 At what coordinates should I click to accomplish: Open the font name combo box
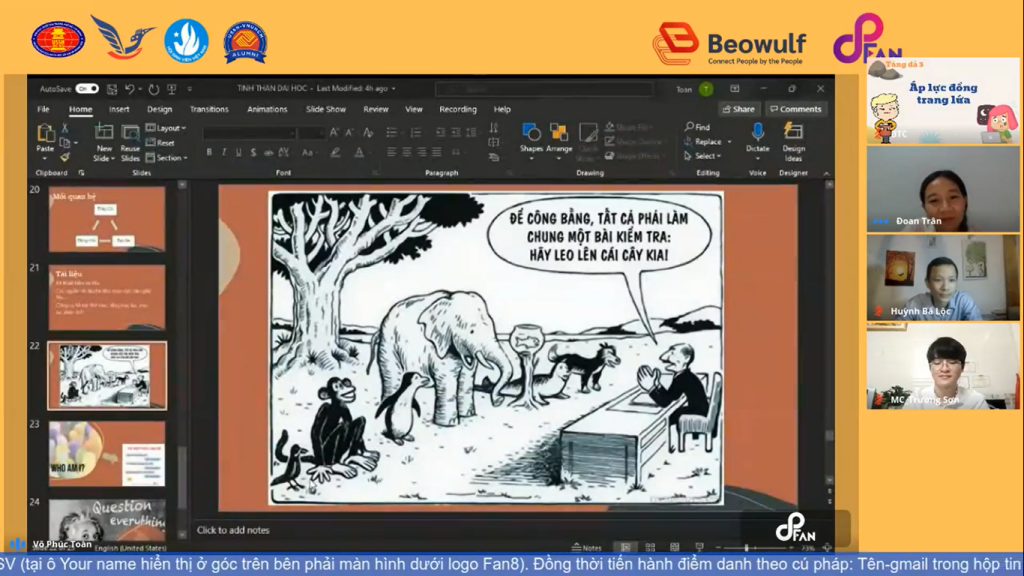[x=249, y=133]
